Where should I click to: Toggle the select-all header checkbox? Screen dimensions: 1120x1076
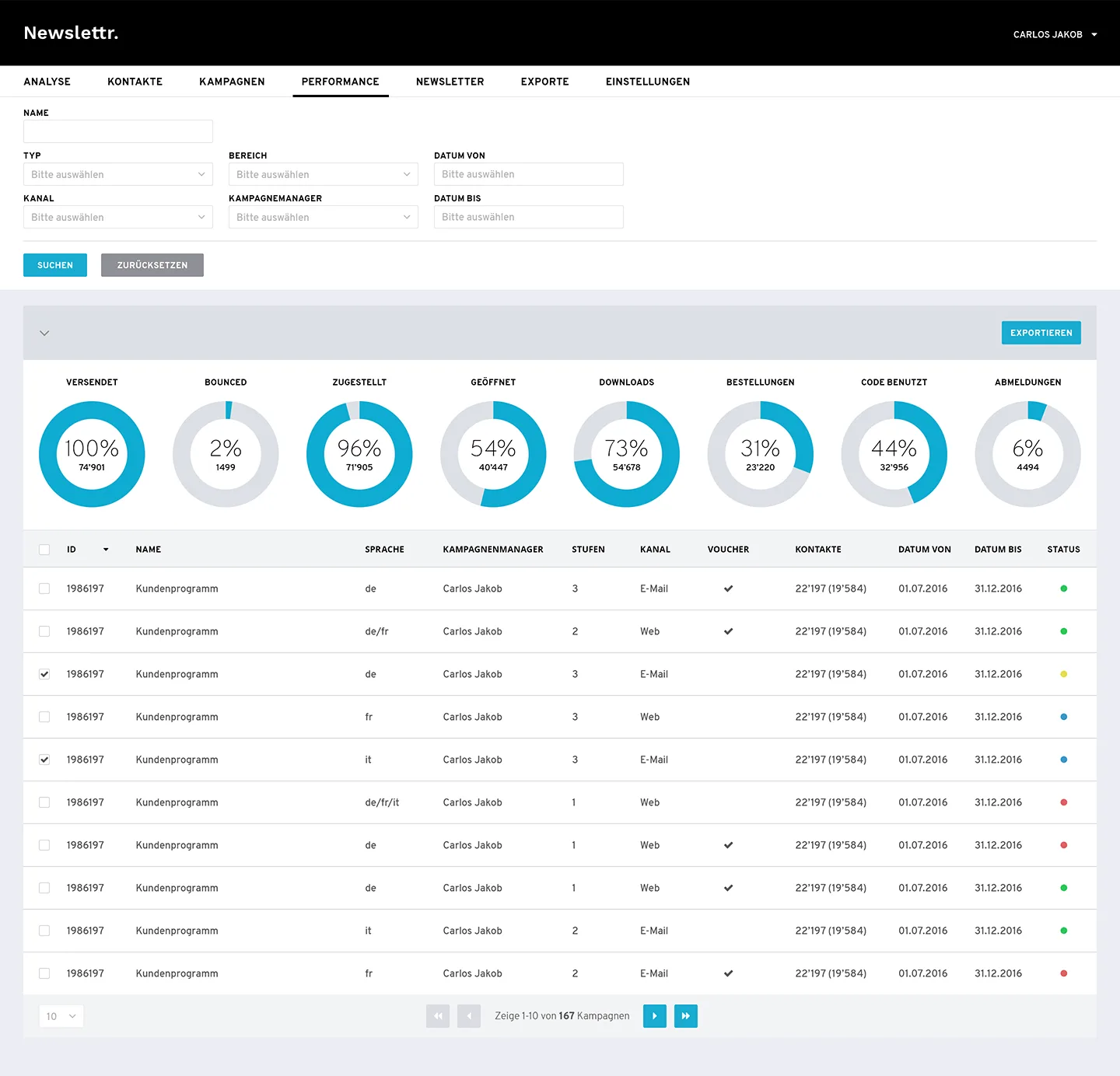[x=44, y=550]
